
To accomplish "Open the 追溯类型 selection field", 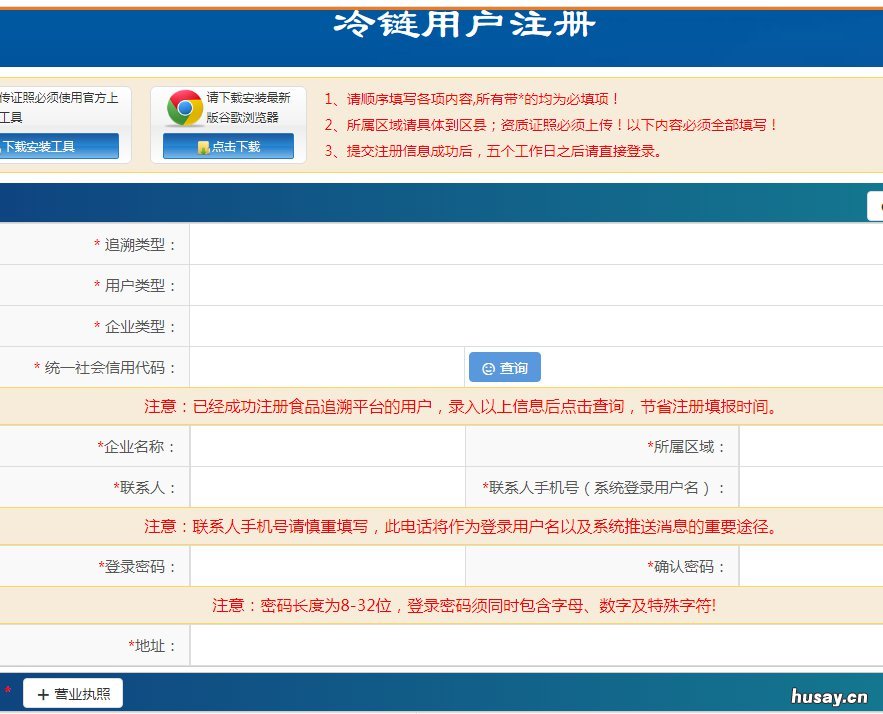I will [450, 243].
